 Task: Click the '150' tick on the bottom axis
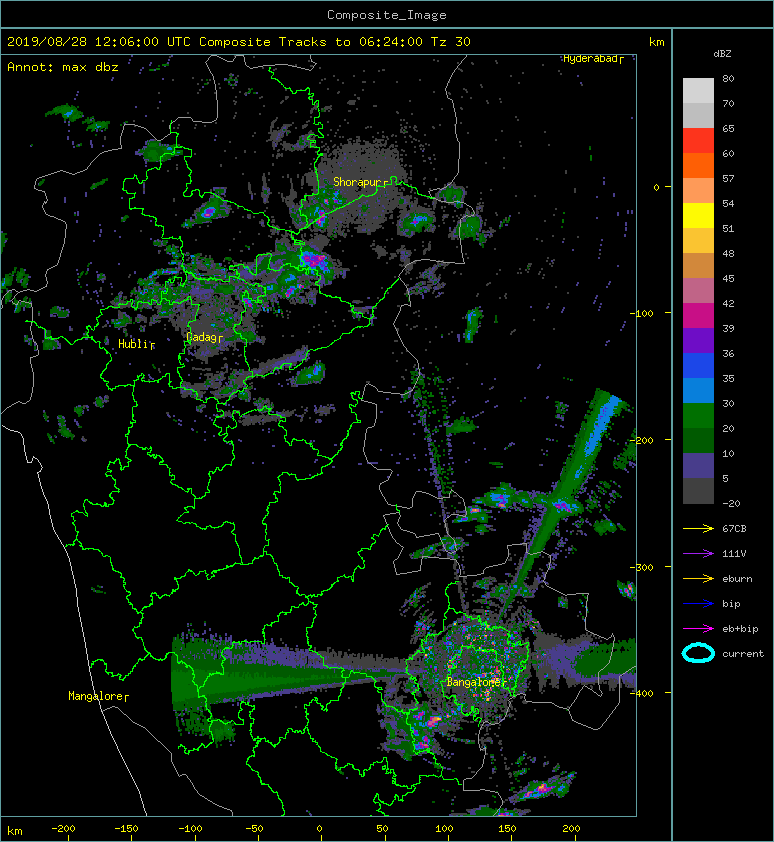pyautogui.click(x=507, y=829)
